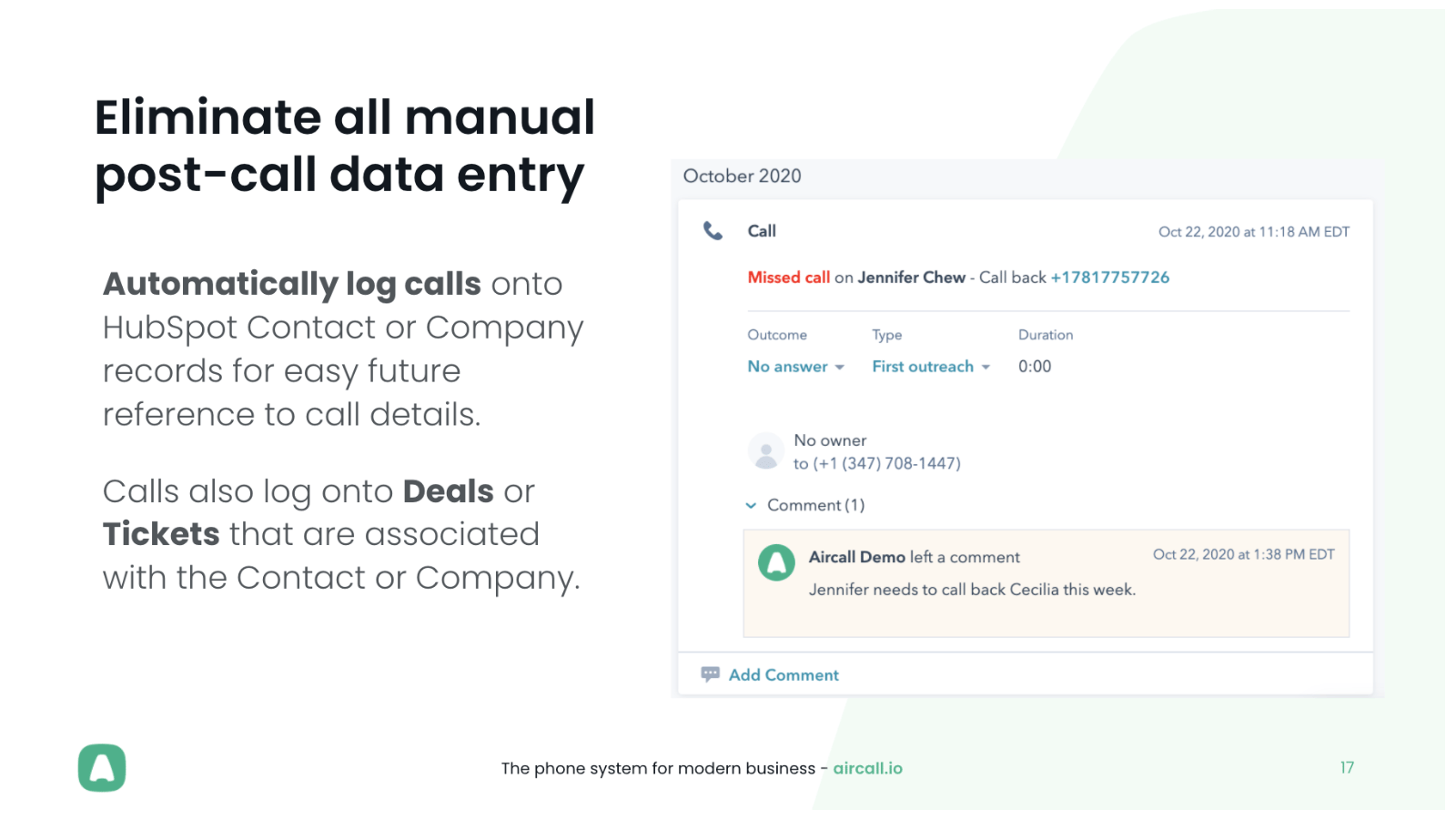
Task: Click the page number 17
Action: (x=1347, y=767)
